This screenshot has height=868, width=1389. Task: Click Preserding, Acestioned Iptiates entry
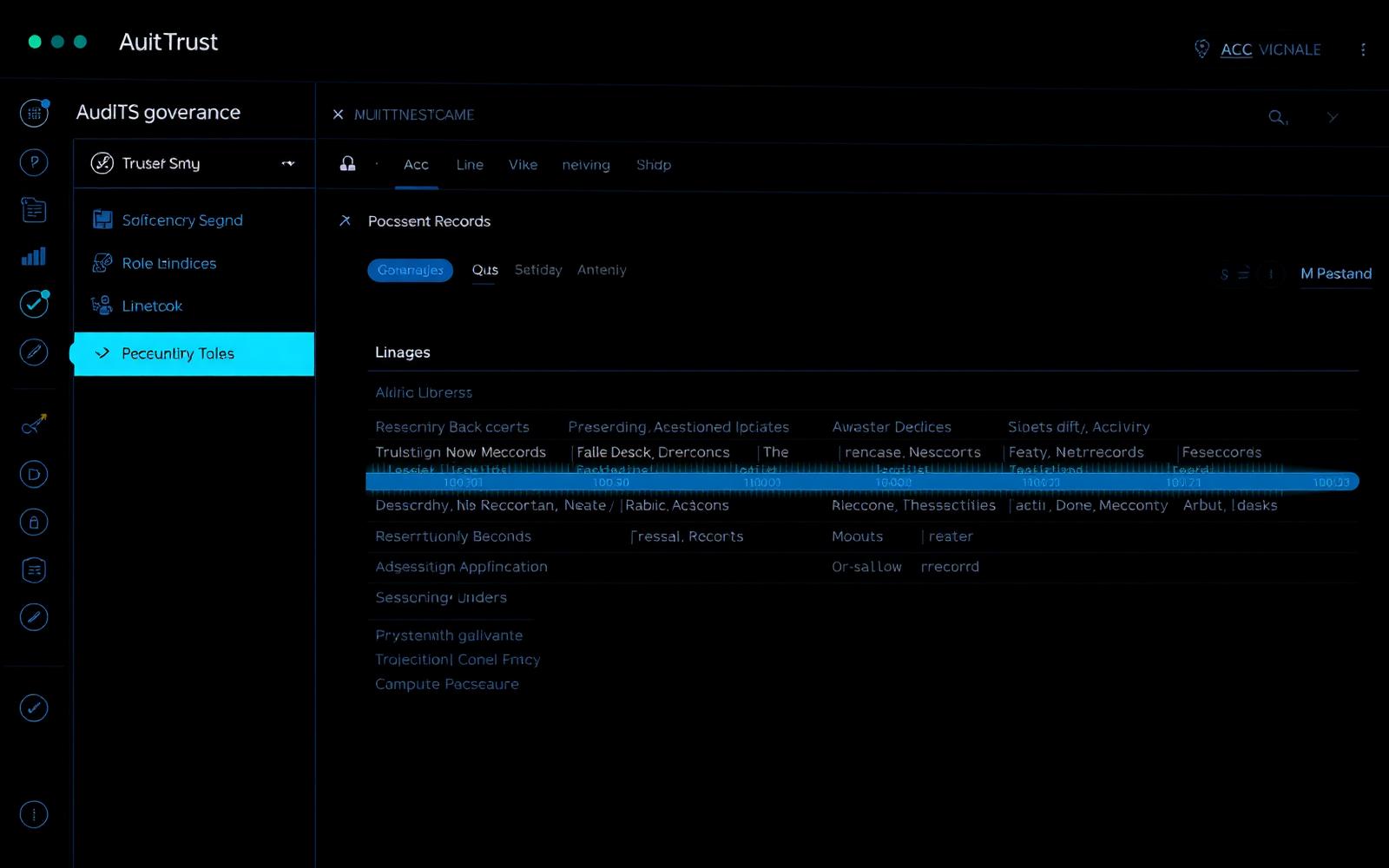tap(679, 426)
